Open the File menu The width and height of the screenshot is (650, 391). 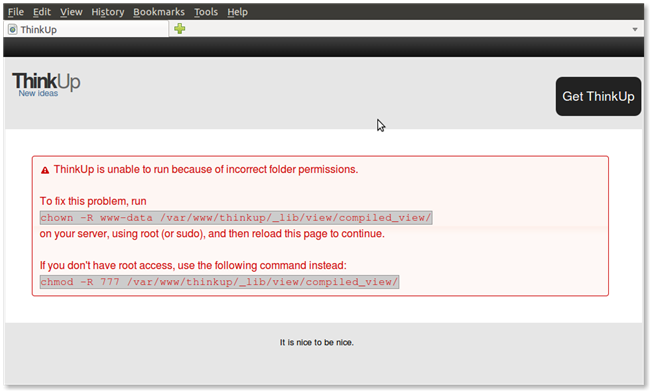[16, 12]
